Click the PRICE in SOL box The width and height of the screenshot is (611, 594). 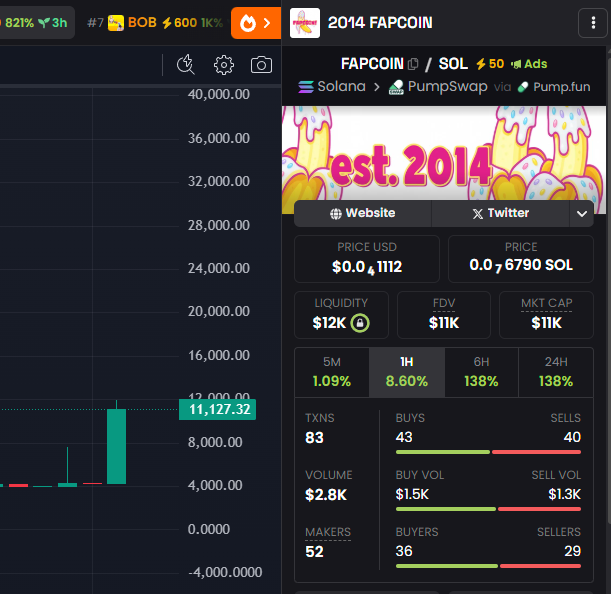tap(521, 259)
